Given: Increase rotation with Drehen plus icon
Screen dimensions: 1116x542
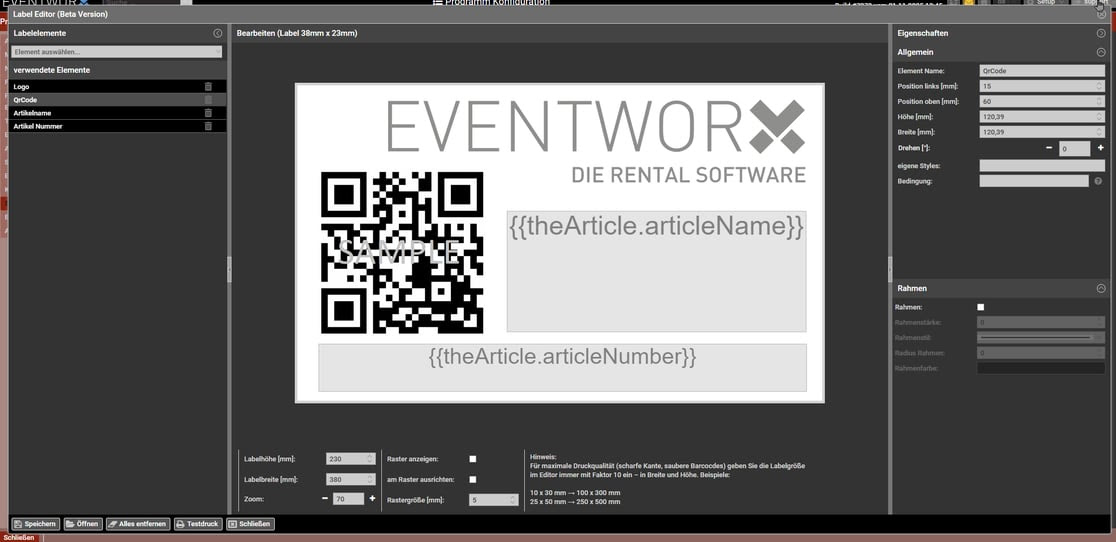Looking at the screenshot, I should pyautogui.click(x=1100, y=148).
